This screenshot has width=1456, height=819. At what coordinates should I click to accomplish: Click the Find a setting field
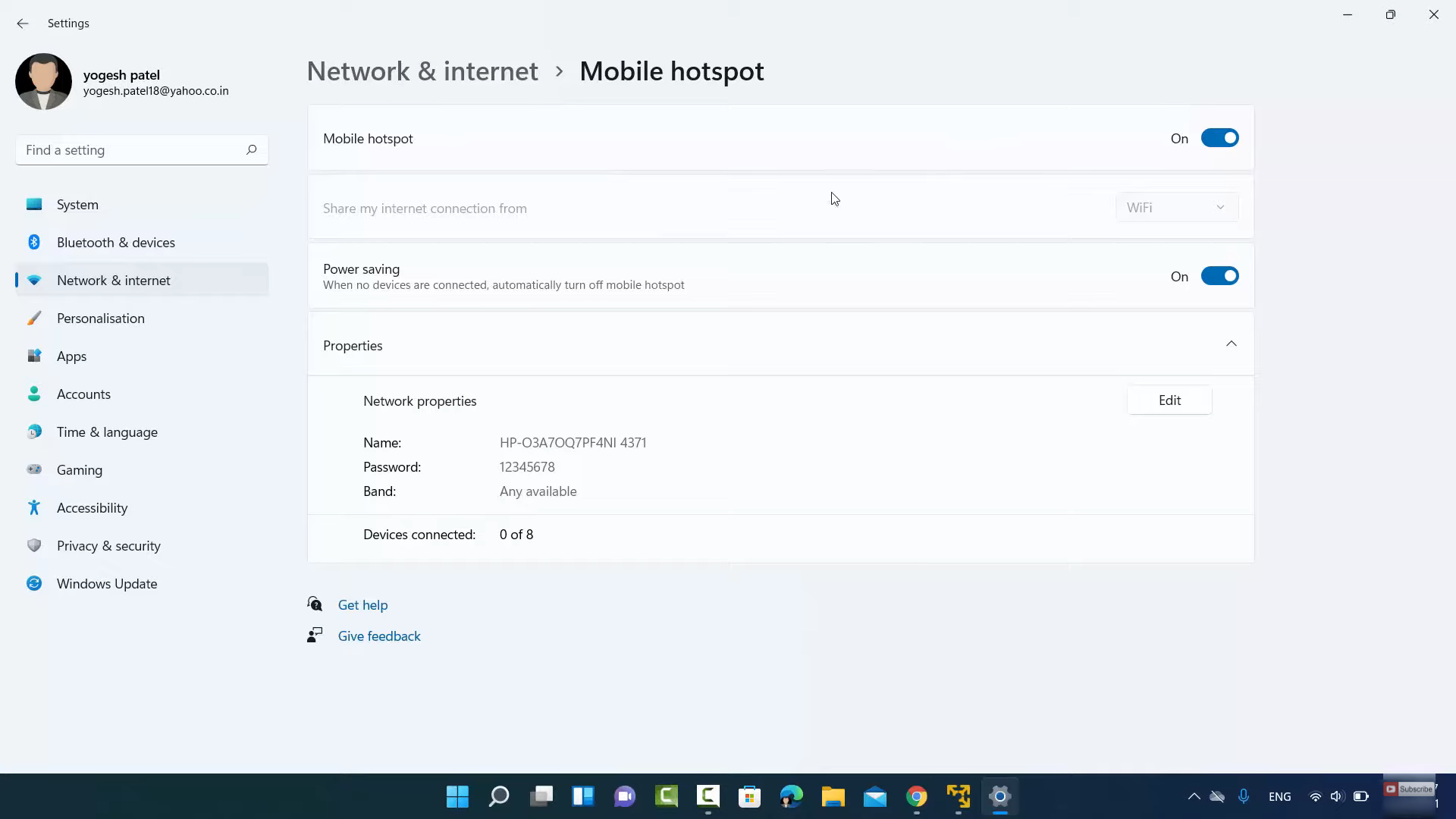pyautogui.click(x=129, y=150)
